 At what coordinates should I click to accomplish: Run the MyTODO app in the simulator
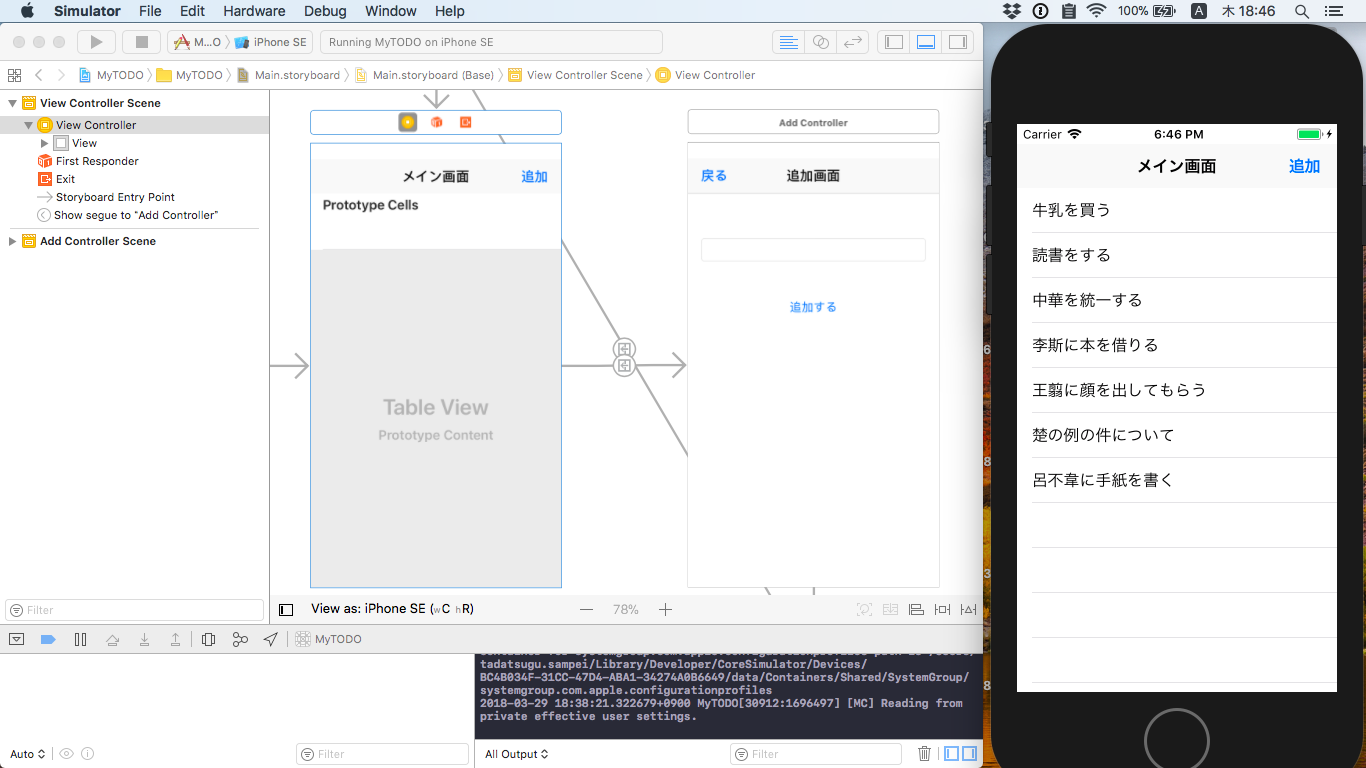94,41
